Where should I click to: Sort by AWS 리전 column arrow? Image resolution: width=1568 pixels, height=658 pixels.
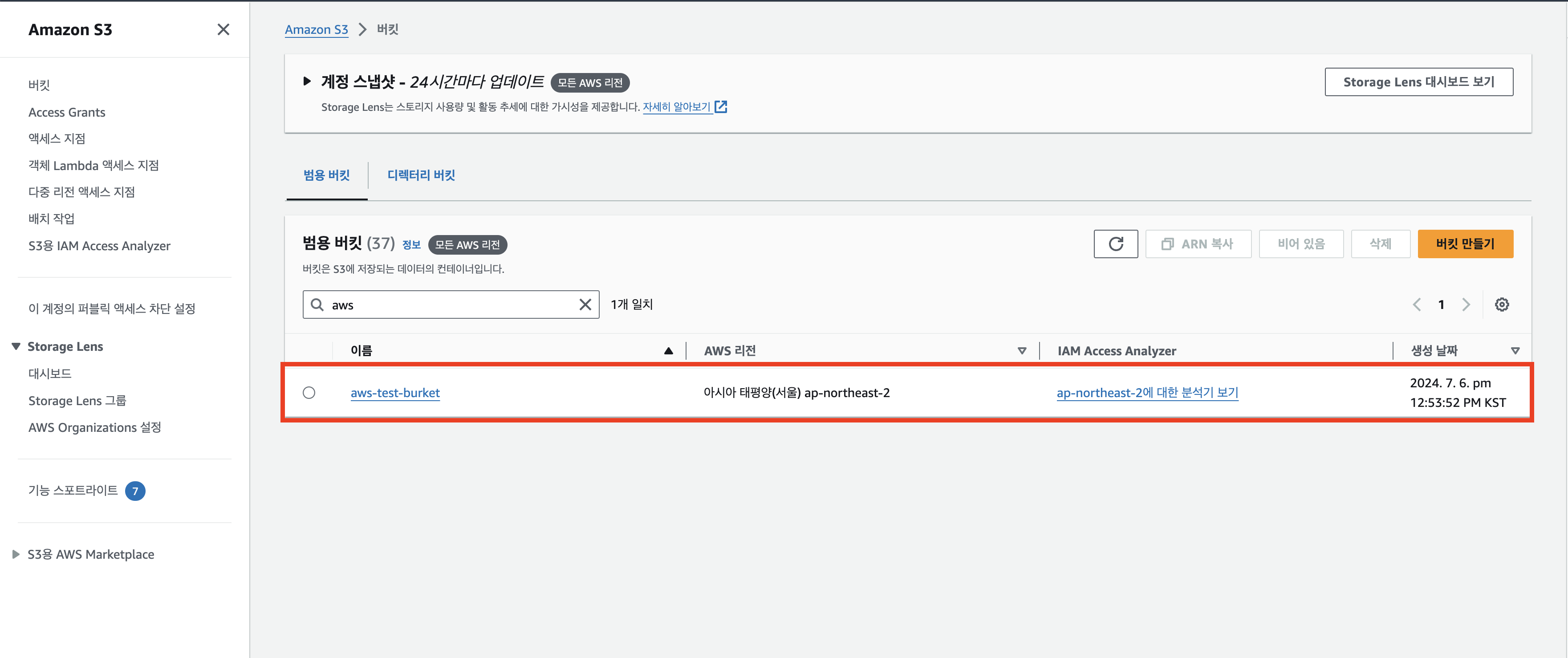[1022, 351]
